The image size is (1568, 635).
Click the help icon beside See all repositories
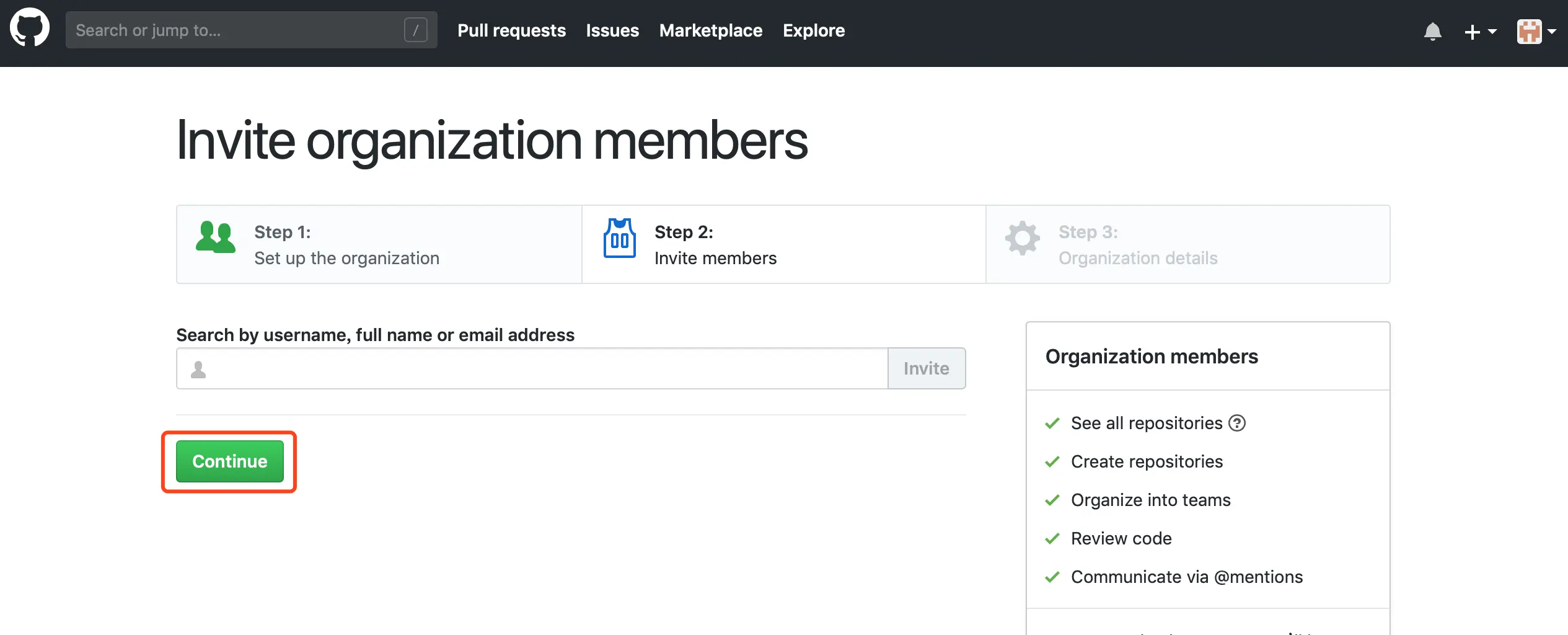click(x=1237, y=423)
